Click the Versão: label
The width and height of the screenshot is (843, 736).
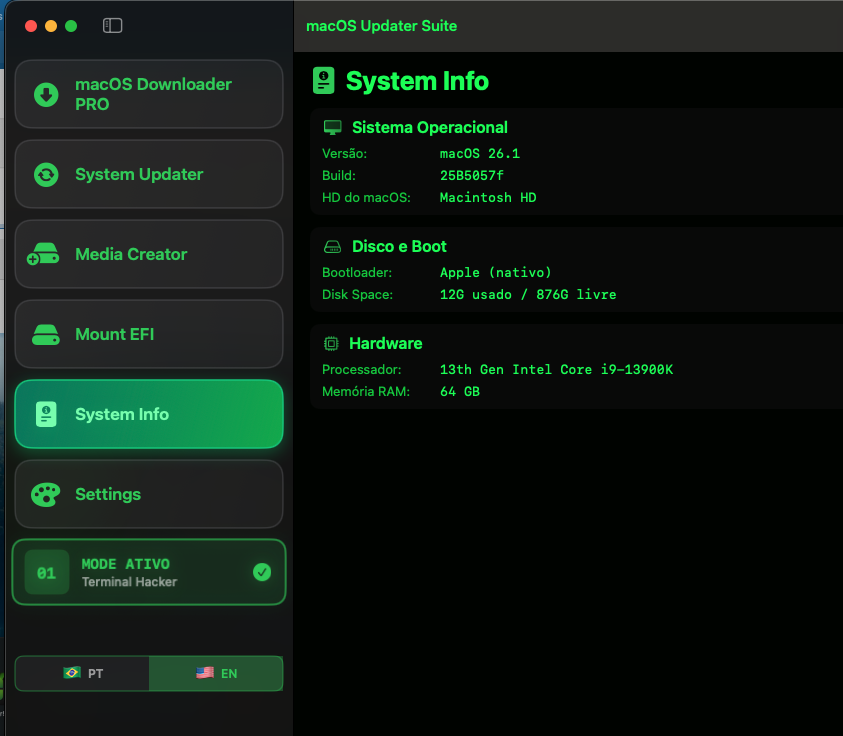(345, 154)
